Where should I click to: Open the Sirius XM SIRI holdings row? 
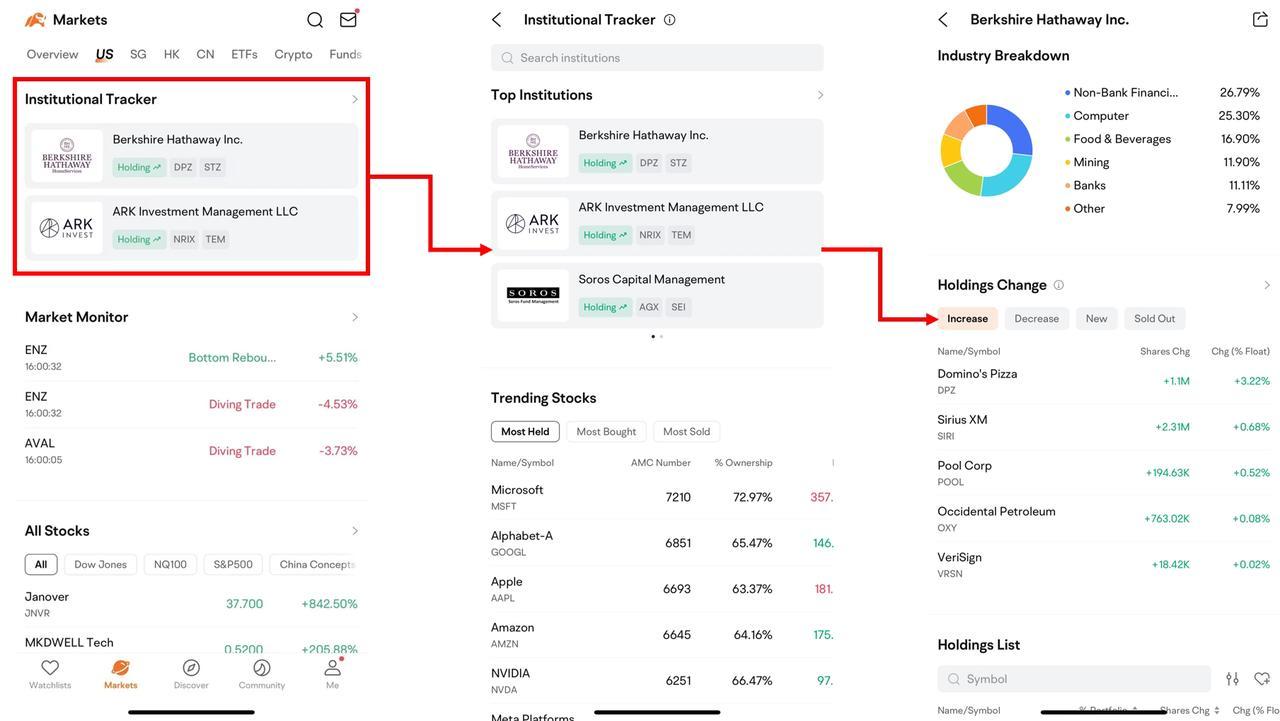coord(1104,427)
